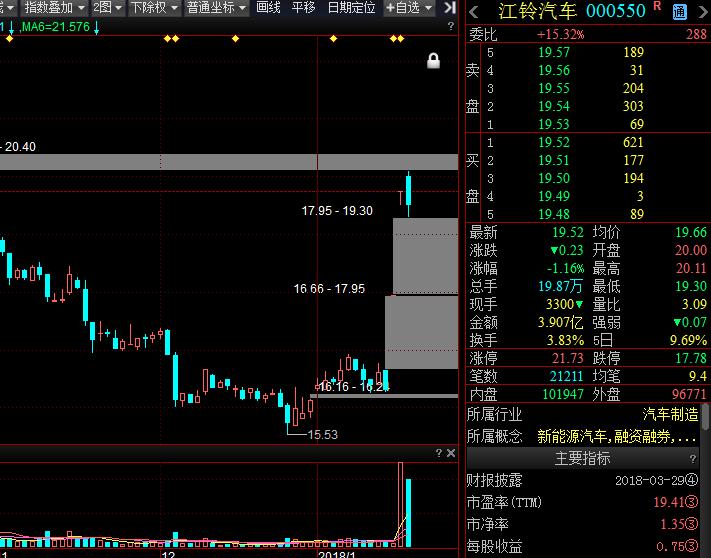The image size is (711, 558).
Task: Click the blue 通 badge icon
Action: tap(679, 12)
